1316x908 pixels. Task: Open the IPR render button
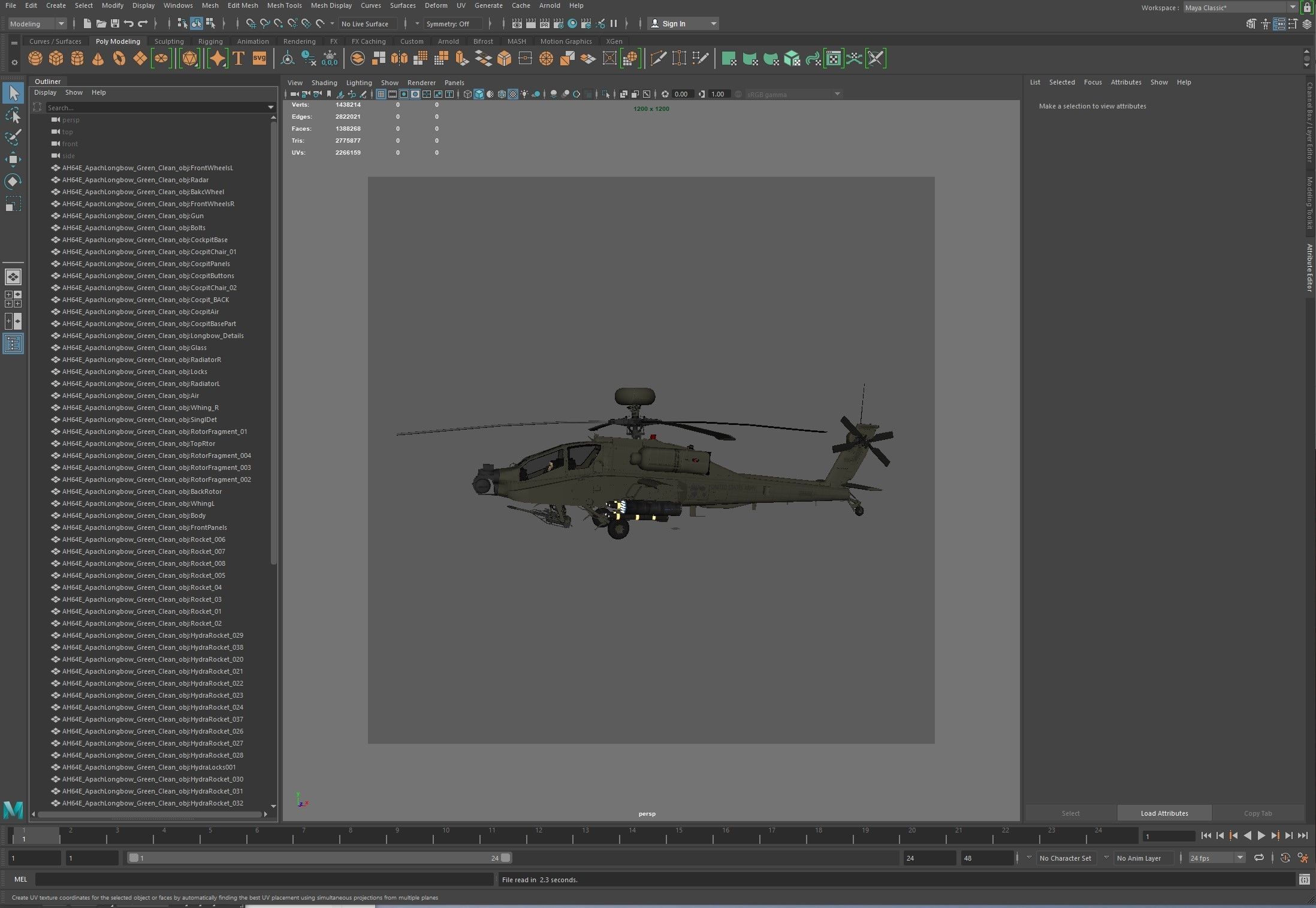click(545, 24)
